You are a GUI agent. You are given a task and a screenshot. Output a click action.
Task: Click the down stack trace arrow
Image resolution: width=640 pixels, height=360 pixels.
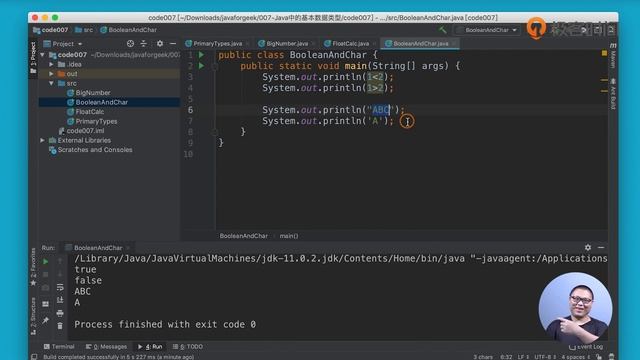click(60, 273)
